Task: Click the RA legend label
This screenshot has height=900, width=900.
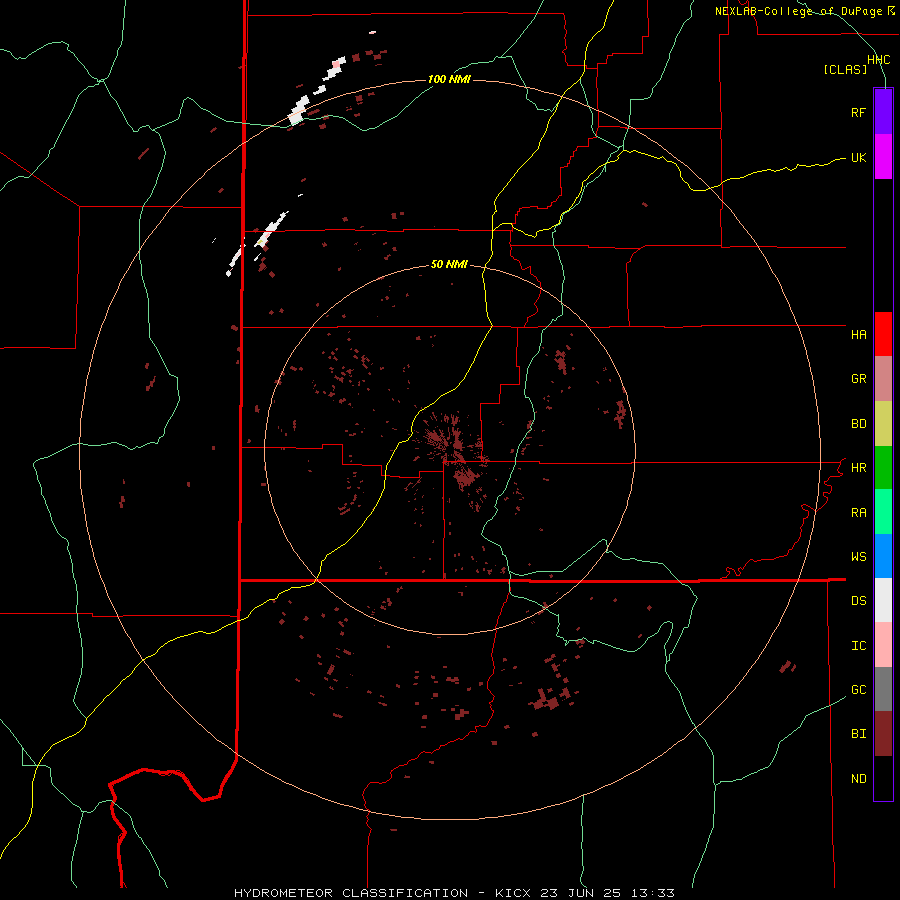Action: point(858,513)
